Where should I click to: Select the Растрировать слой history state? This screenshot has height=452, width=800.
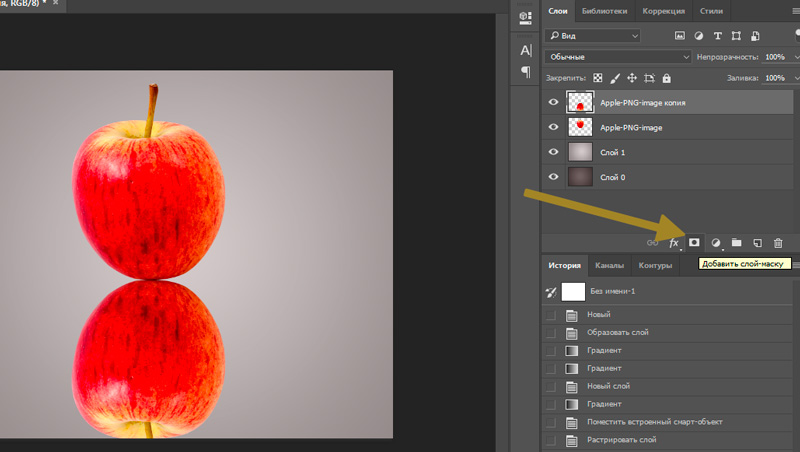point(620,440)
